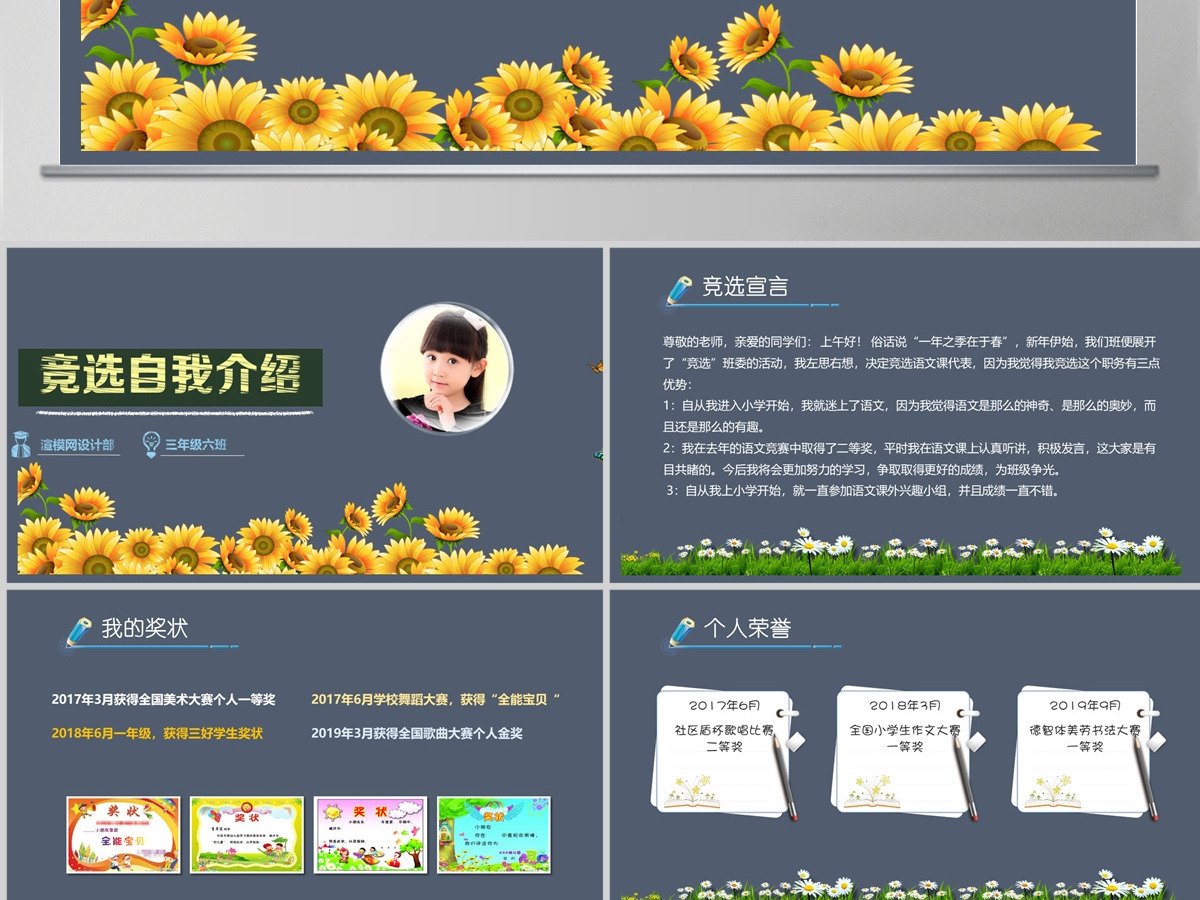Click the pencil icon beside 我的奖状 heading

coord(79,632)
